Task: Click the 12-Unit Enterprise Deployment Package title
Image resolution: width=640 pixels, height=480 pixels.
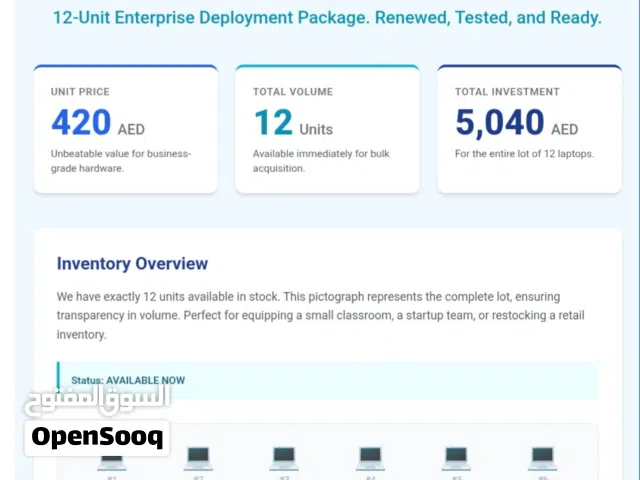Action: (327, 18)
